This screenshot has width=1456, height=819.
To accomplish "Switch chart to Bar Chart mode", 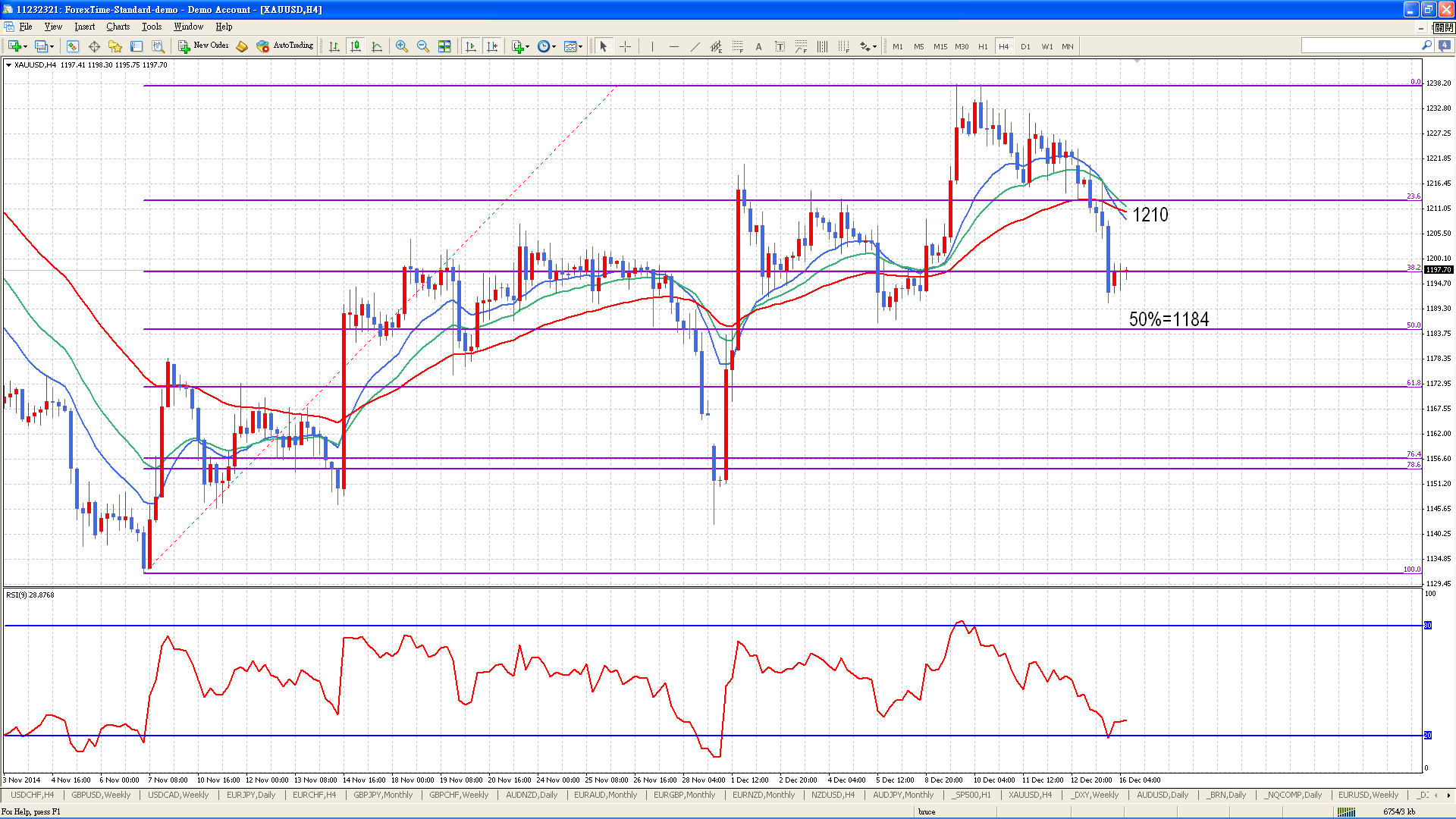I will pos(334,46).
